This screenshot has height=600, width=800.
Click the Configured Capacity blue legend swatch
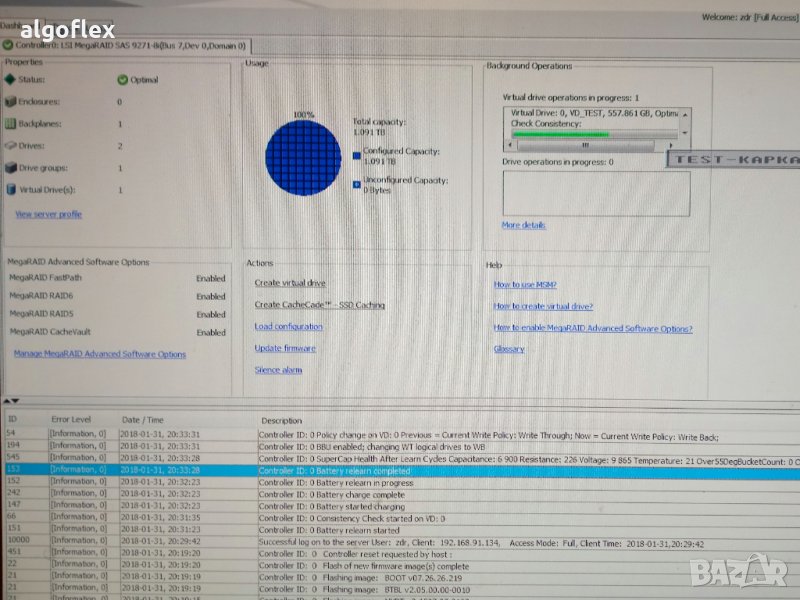point(357,155)
